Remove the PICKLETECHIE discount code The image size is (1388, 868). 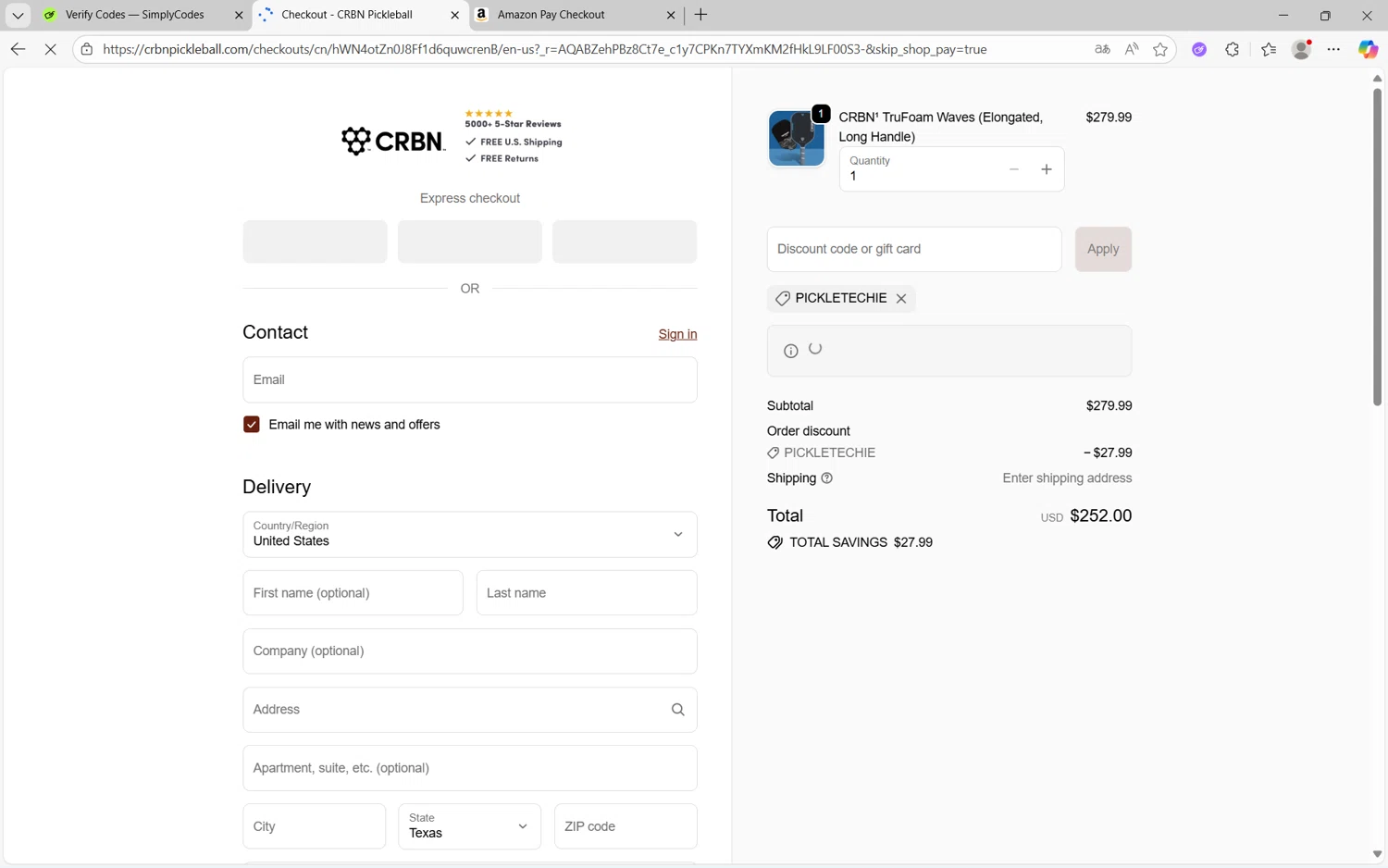(x=901, y=298)
